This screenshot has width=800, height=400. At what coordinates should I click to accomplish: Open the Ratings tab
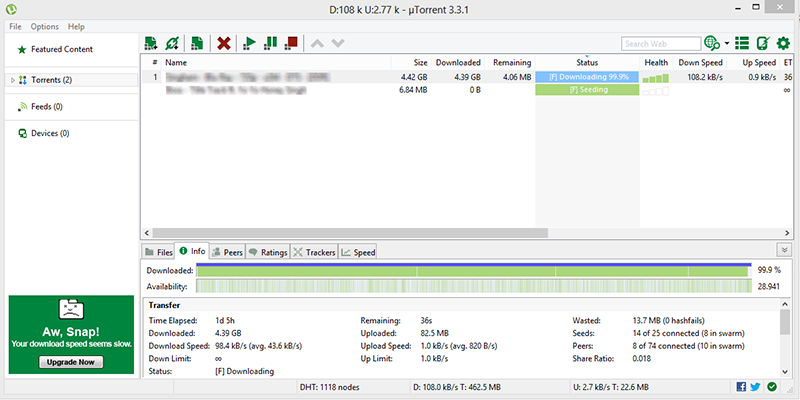(x=268, y=252)
